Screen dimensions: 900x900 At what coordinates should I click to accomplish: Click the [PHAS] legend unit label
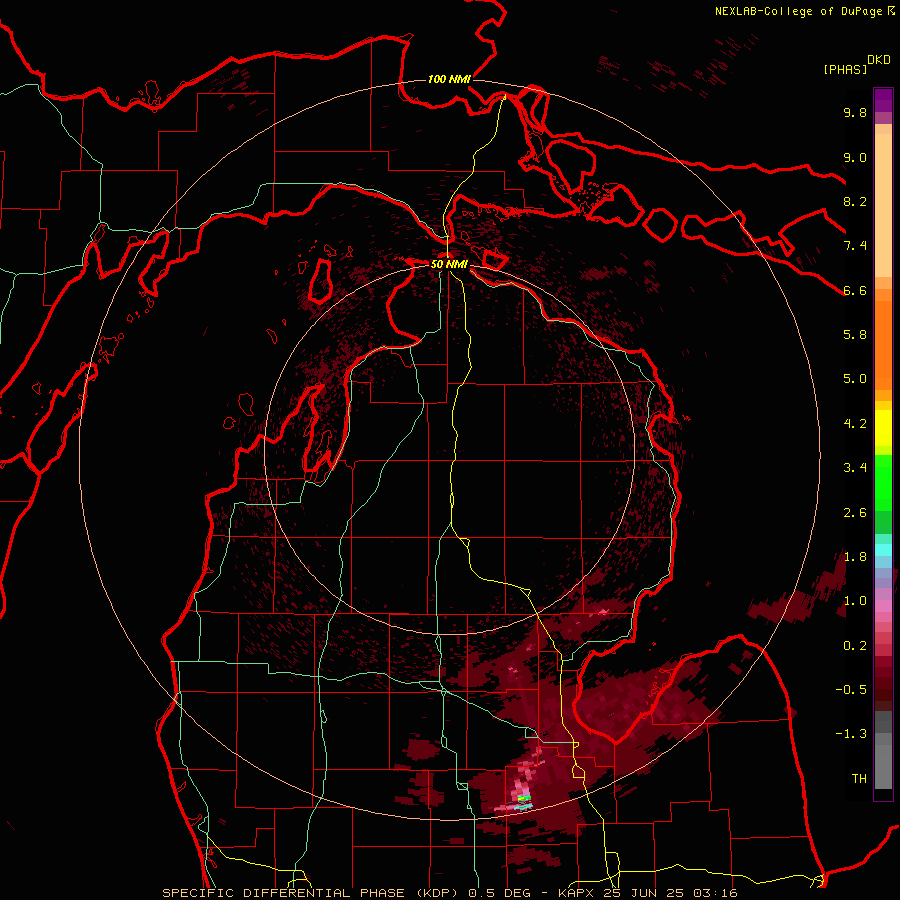click(845, 69)
